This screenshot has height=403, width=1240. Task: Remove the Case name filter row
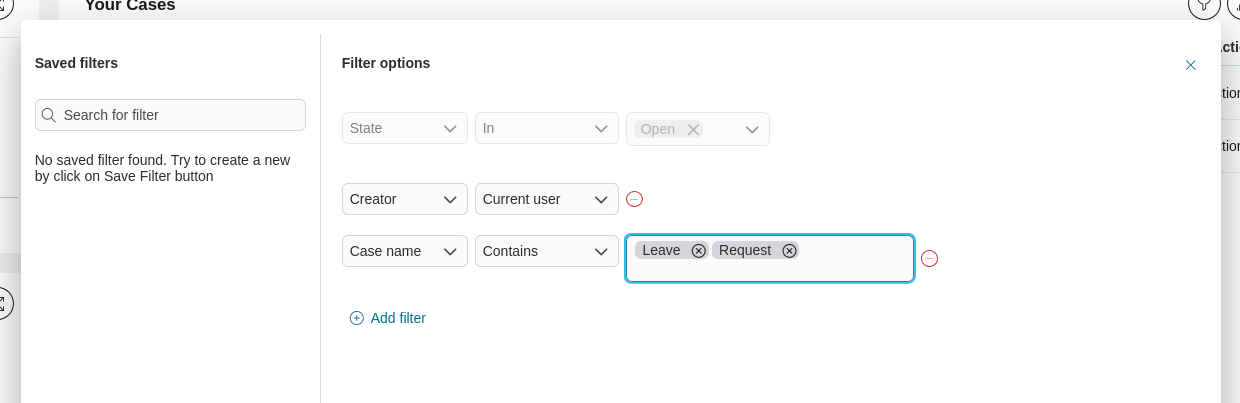tap(929, 258)
